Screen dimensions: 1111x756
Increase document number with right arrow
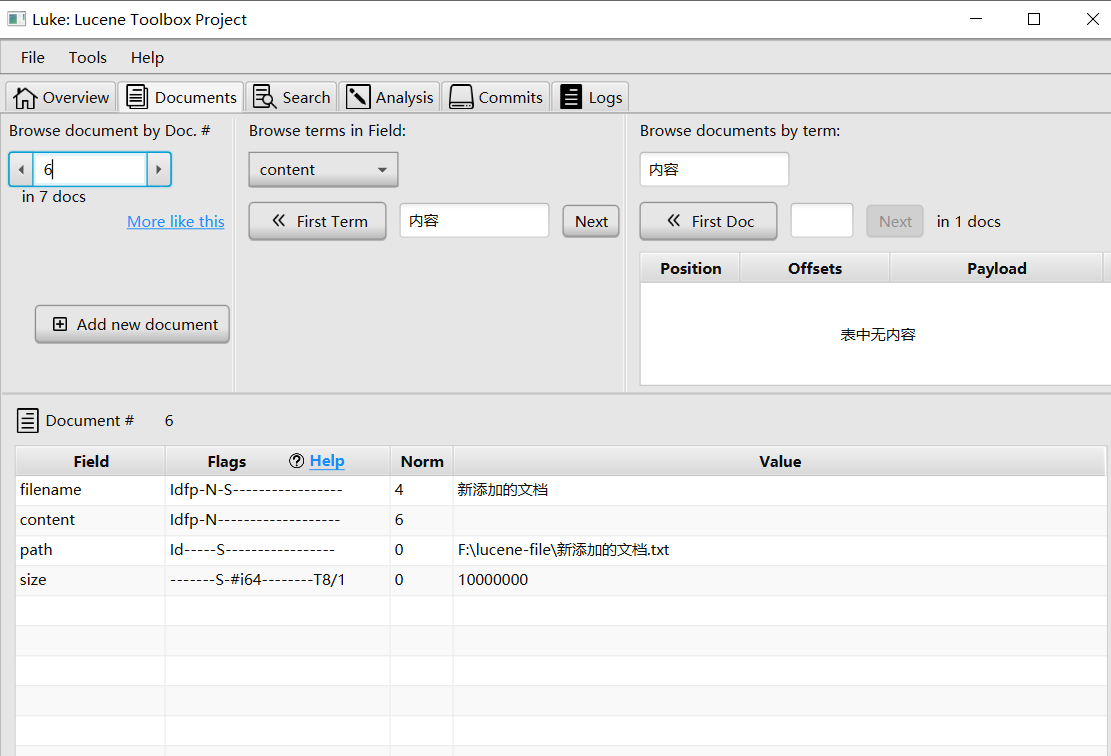tap(159, 169)
